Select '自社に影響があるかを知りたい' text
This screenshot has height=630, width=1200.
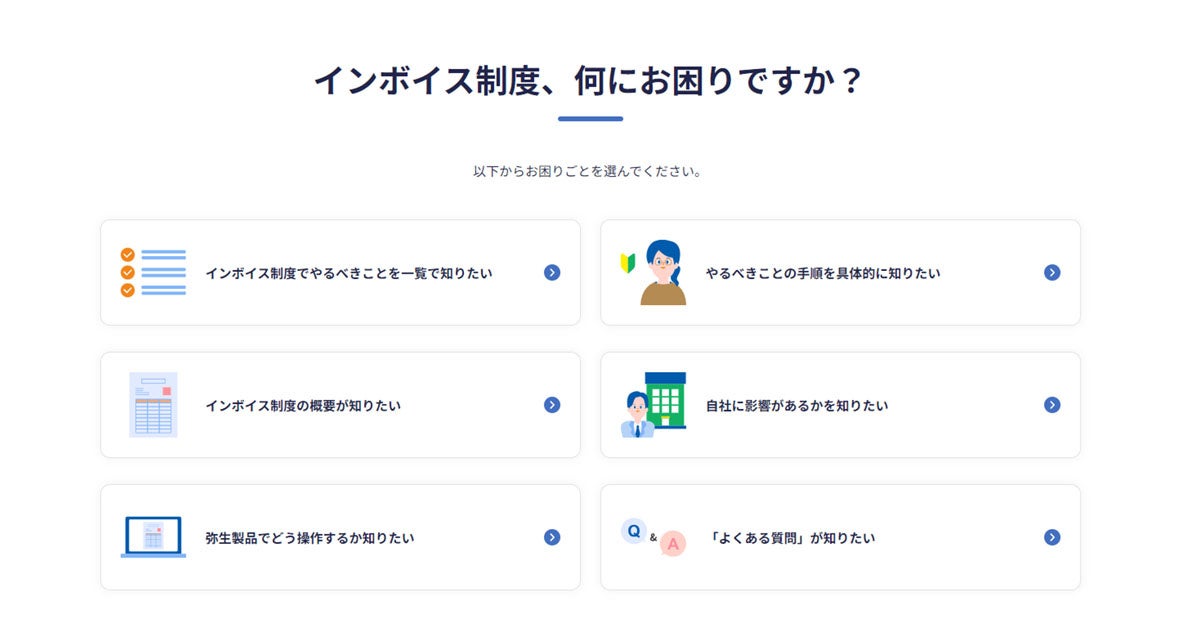pos(796,406)
